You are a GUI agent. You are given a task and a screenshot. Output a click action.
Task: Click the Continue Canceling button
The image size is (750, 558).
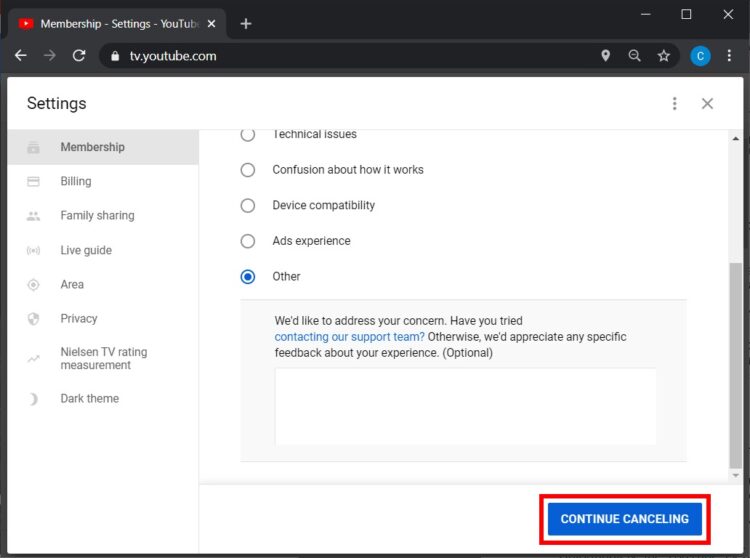pos(625,519)
